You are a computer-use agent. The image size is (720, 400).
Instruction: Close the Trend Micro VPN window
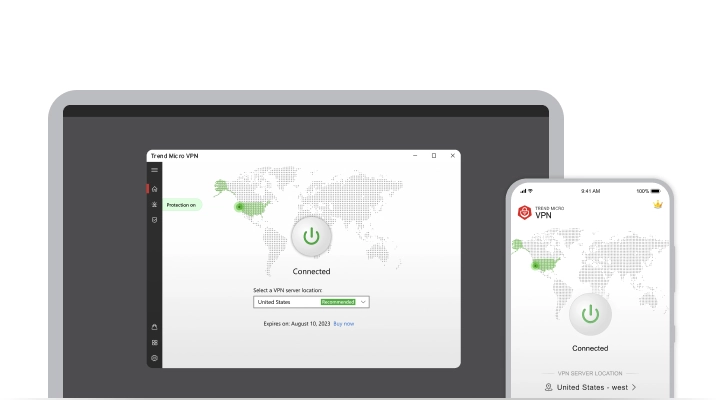[453, 156]
